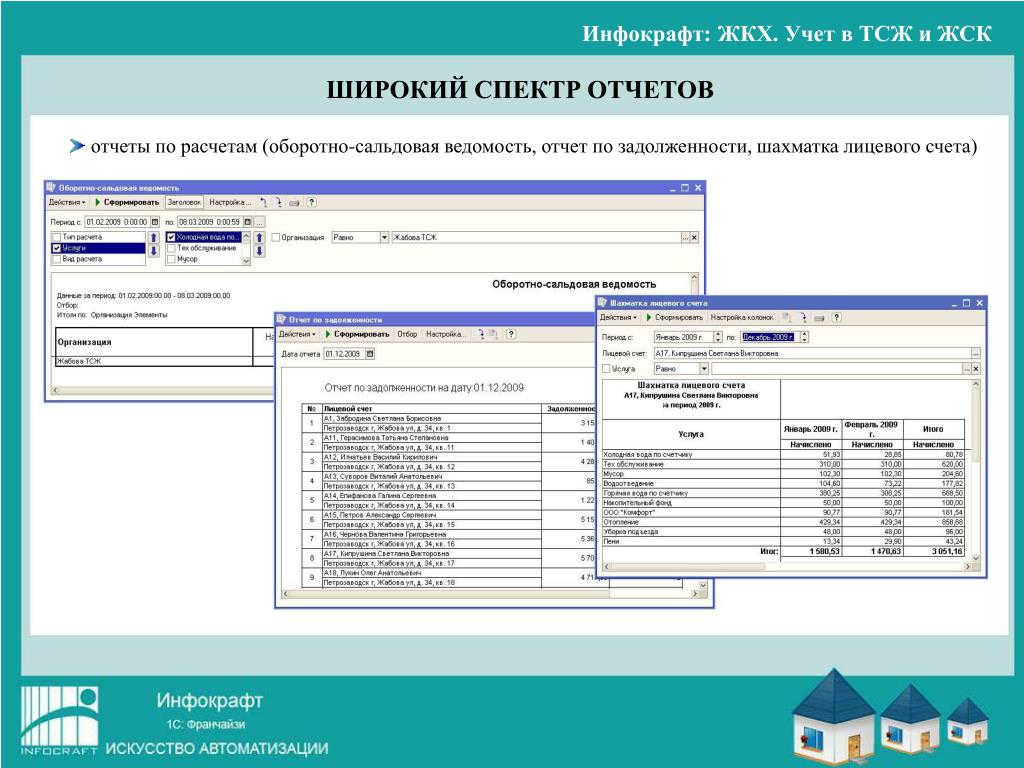This screenshot has height=768, width=1024.
Task: Open Help in Оборотно-сальдовая ведомость toolbar
Action: point(312,202)
